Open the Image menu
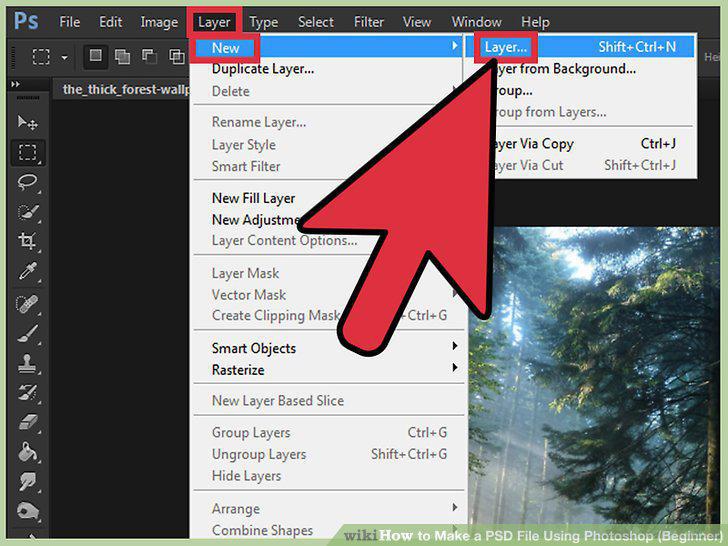728x546 pixels. pyautogui.click(x=159, y=22)
